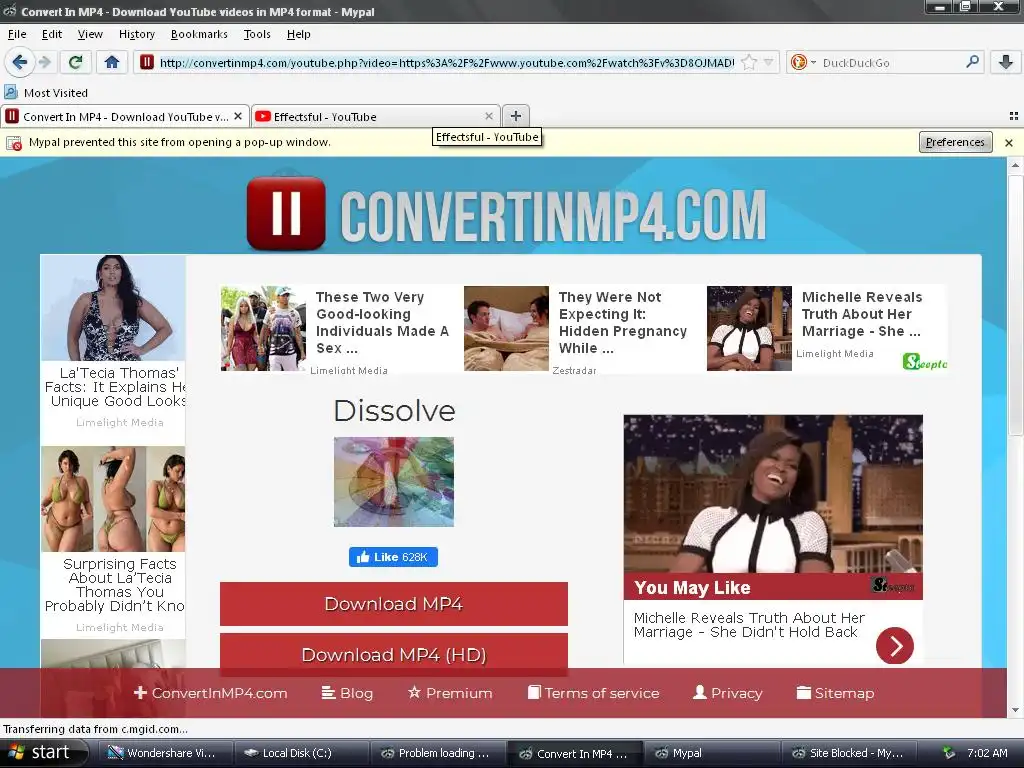Image resolution: width=1024 pixels, height=768 pixels.
Task: Open the browser home page
Action: click(112, 62)
